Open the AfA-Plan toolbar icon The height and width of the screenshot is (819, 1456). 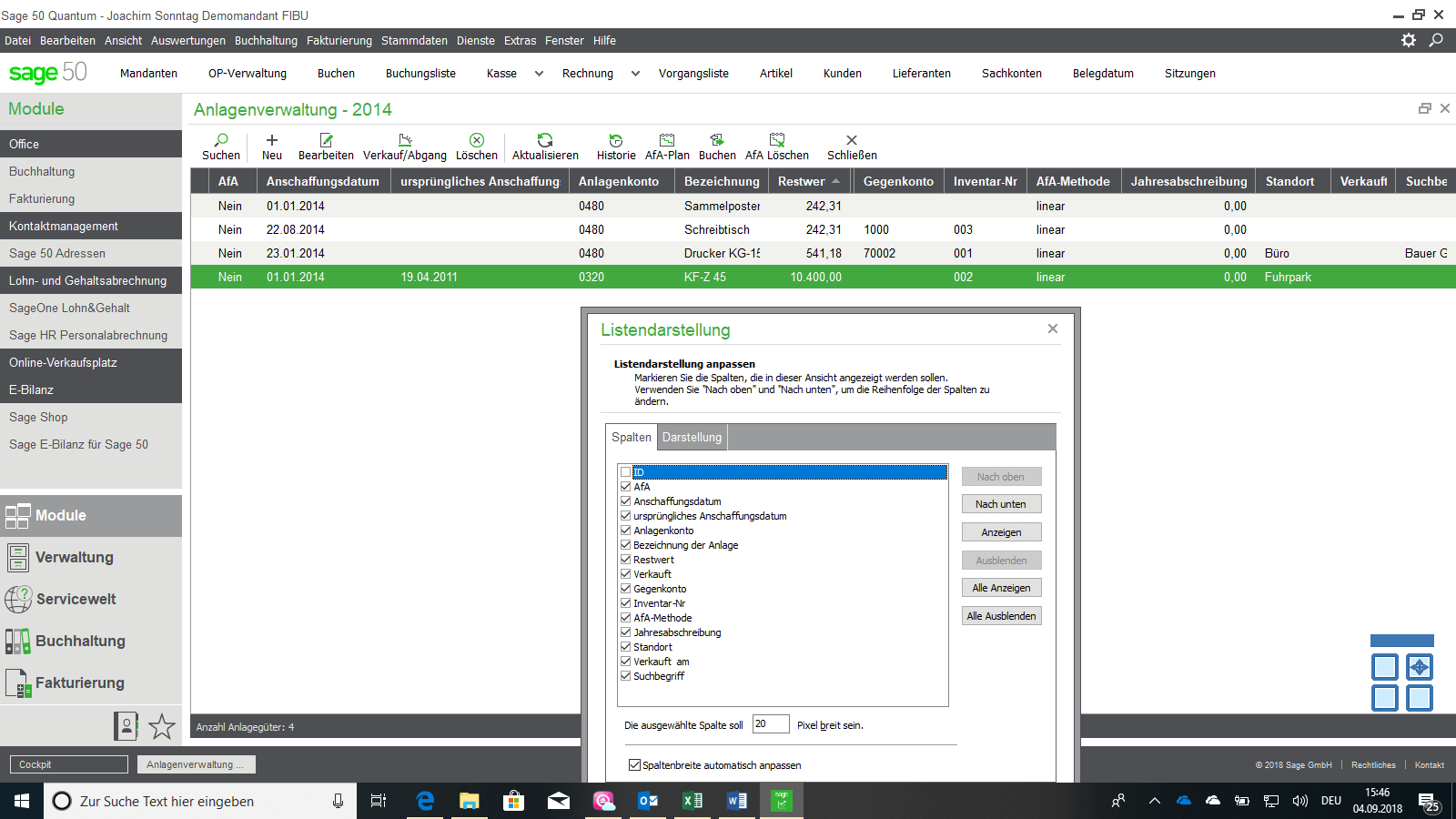pyautogui.click(x=667, y=140)
